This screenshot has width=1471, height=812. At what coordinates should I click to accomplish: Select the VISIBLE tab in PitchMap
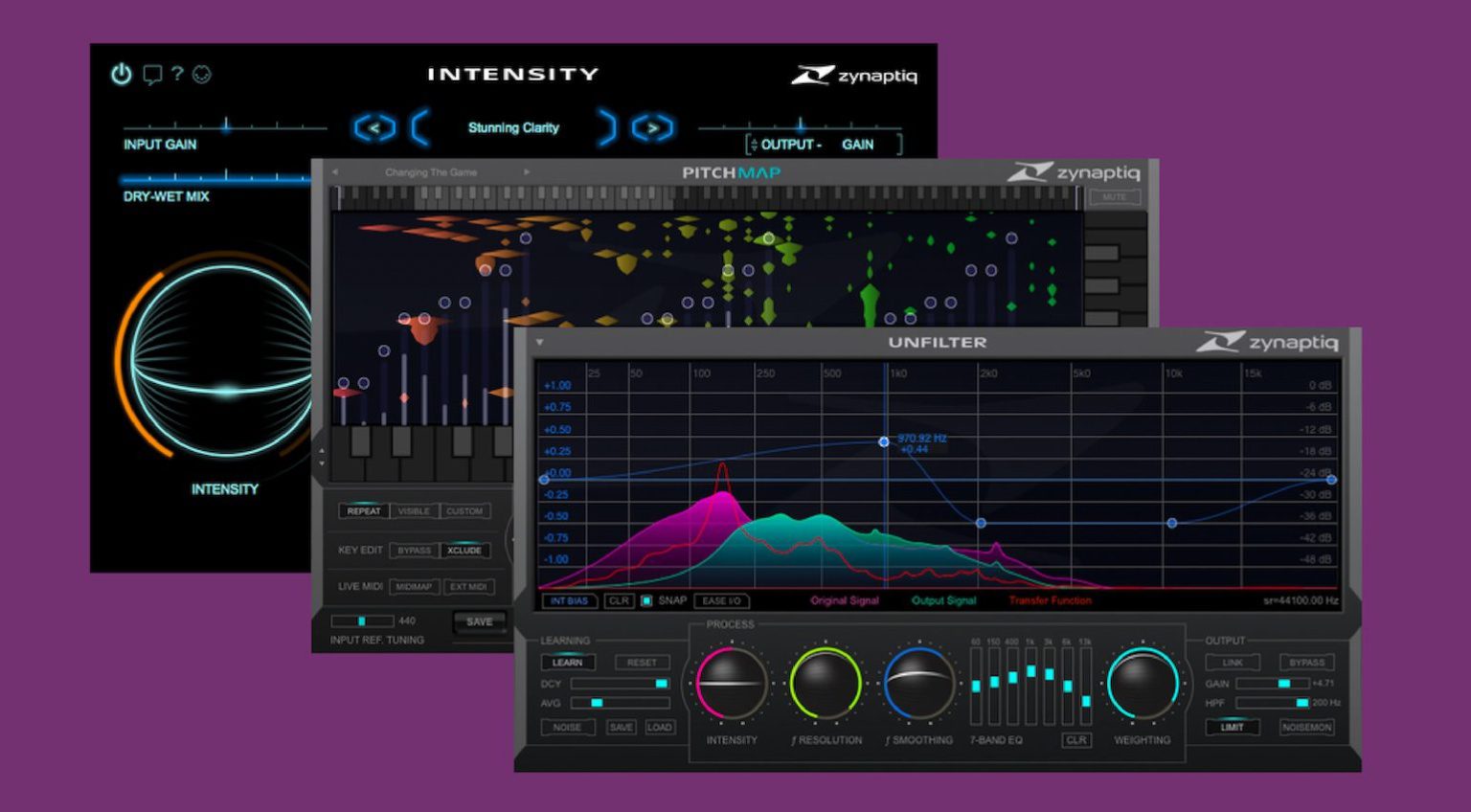tap(414, 511)
